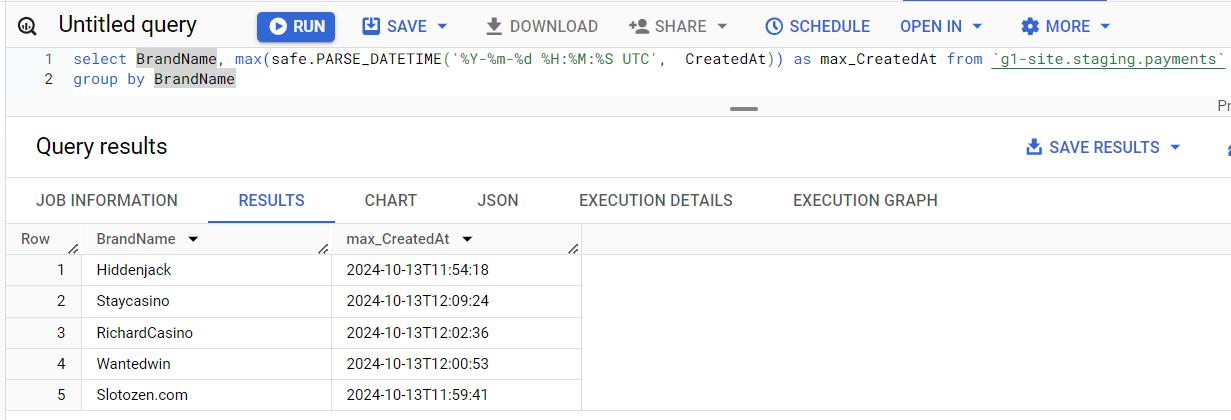This screenshot has width=1231, height=420.
Task: Click the 2024-10-13T12:02:36 value
Action: coord(417,333)
